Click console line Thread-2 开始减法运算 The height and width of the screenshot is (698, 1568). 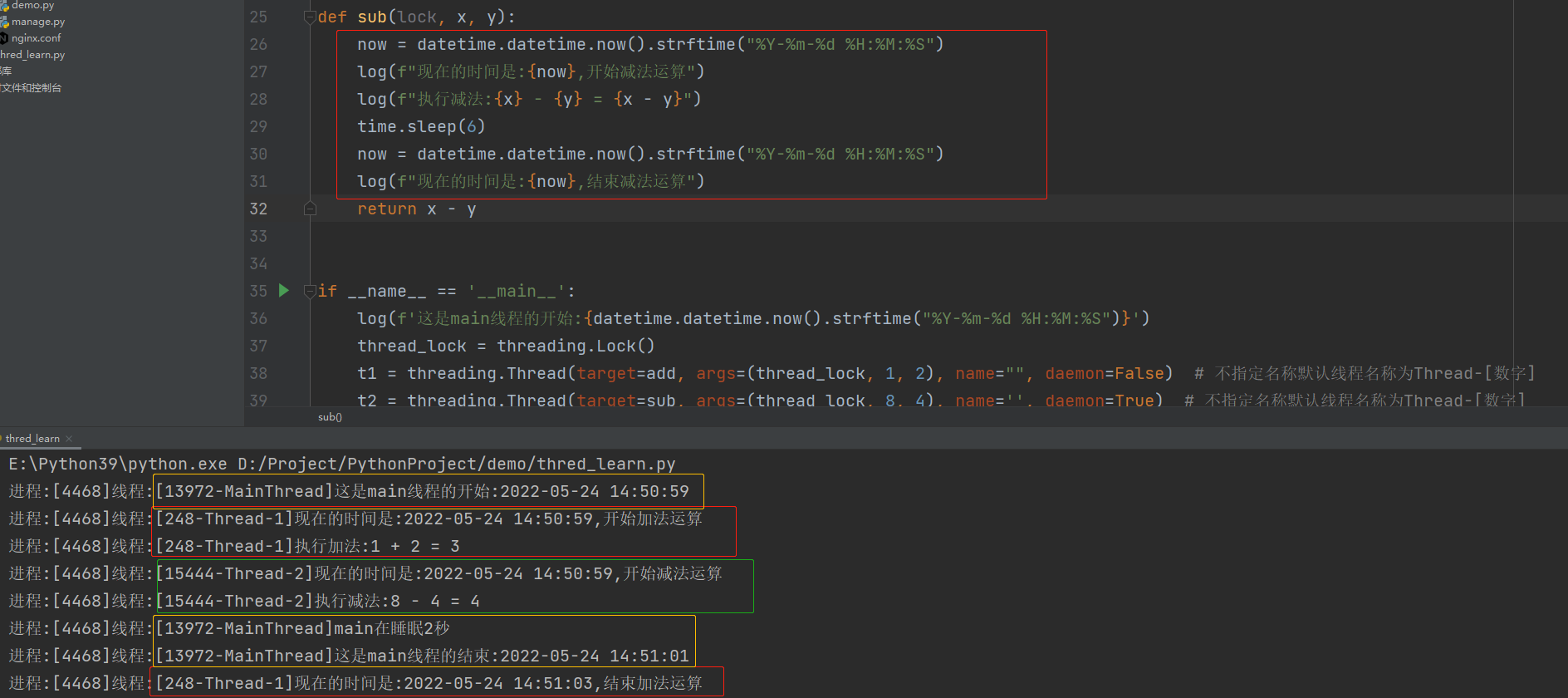[x=365, y=573]
